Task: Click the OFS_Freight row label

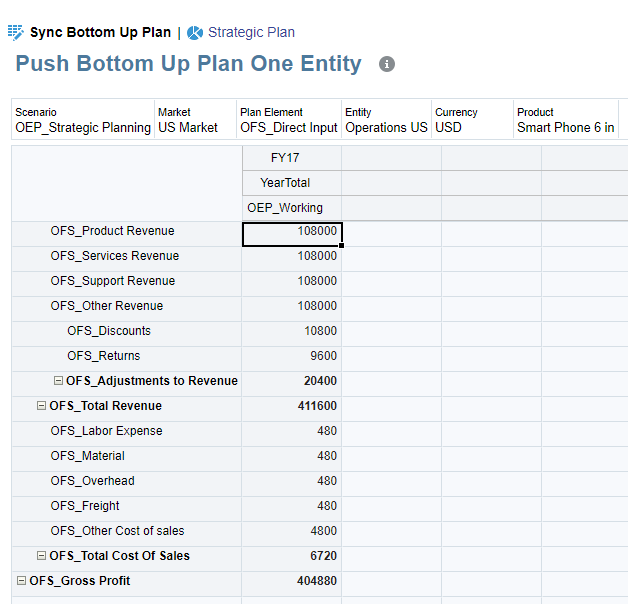Action: pos(85,506)
